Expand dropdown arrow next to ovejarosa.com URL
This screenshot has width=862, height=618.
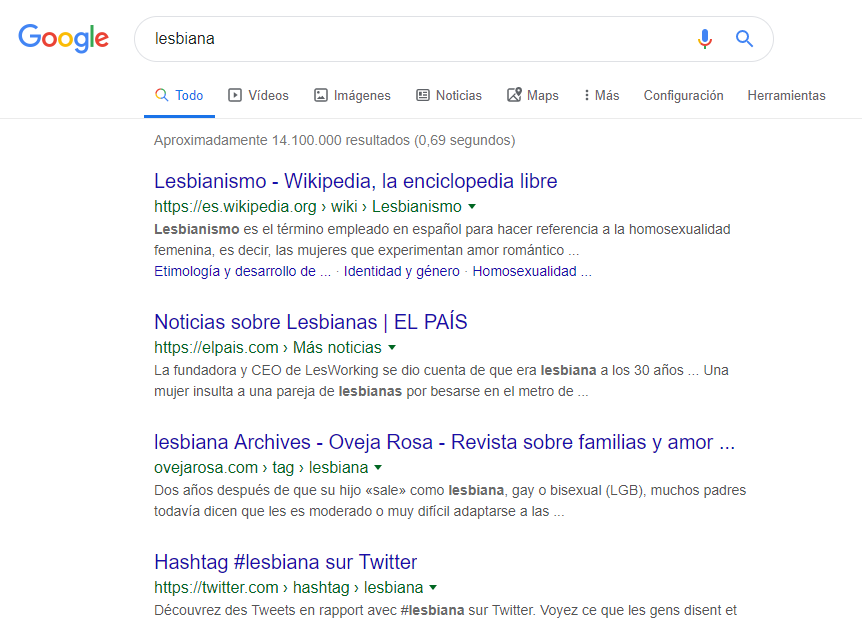(x=379, y=468)
